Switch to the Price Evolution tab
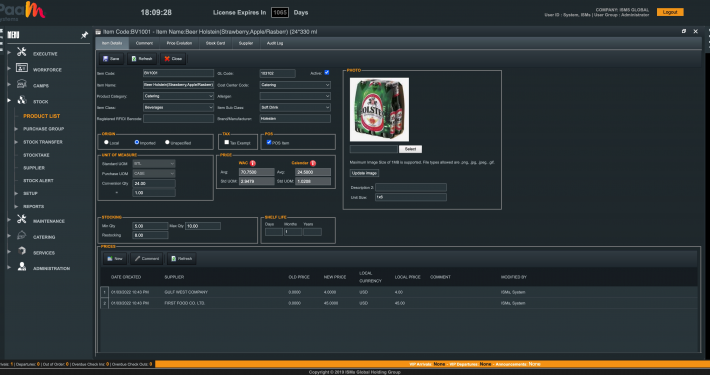The image size is (710, 375). coord(179,43)
